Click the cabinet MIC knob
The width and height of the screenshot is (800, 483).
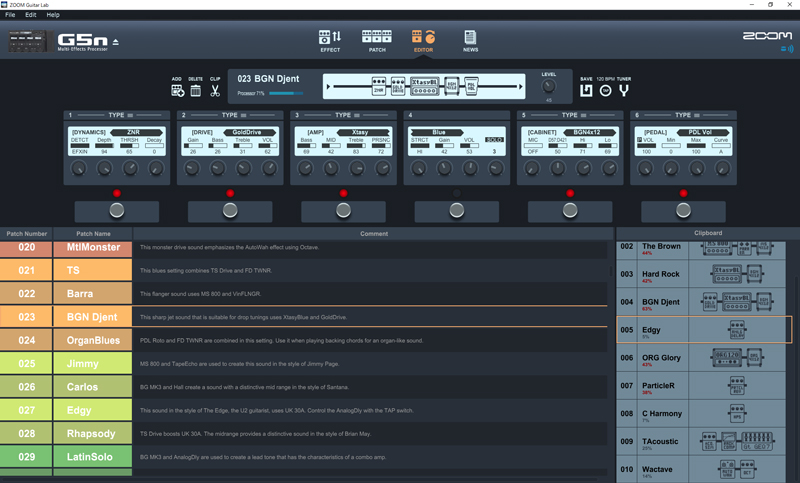pos(532,168)
